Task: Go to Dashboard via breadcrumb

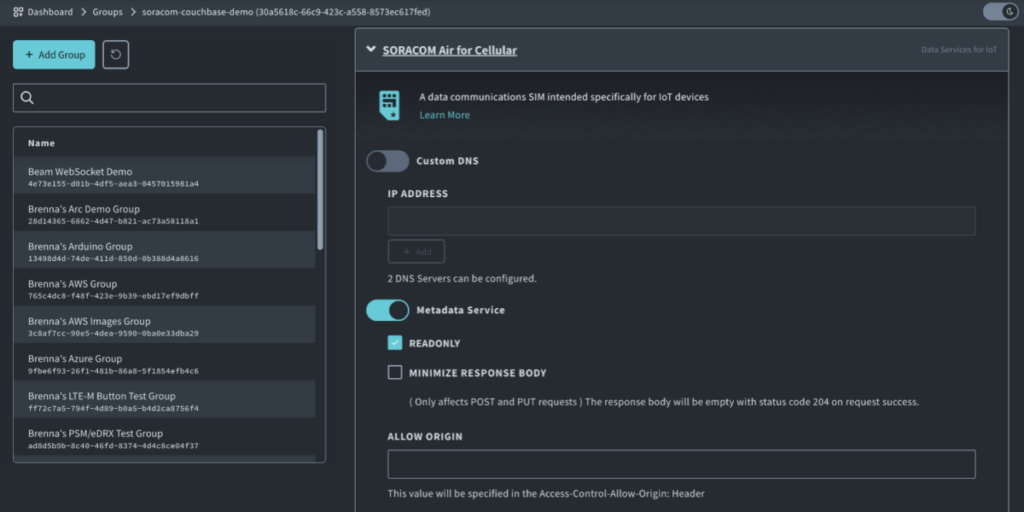Action: (50, 12)
